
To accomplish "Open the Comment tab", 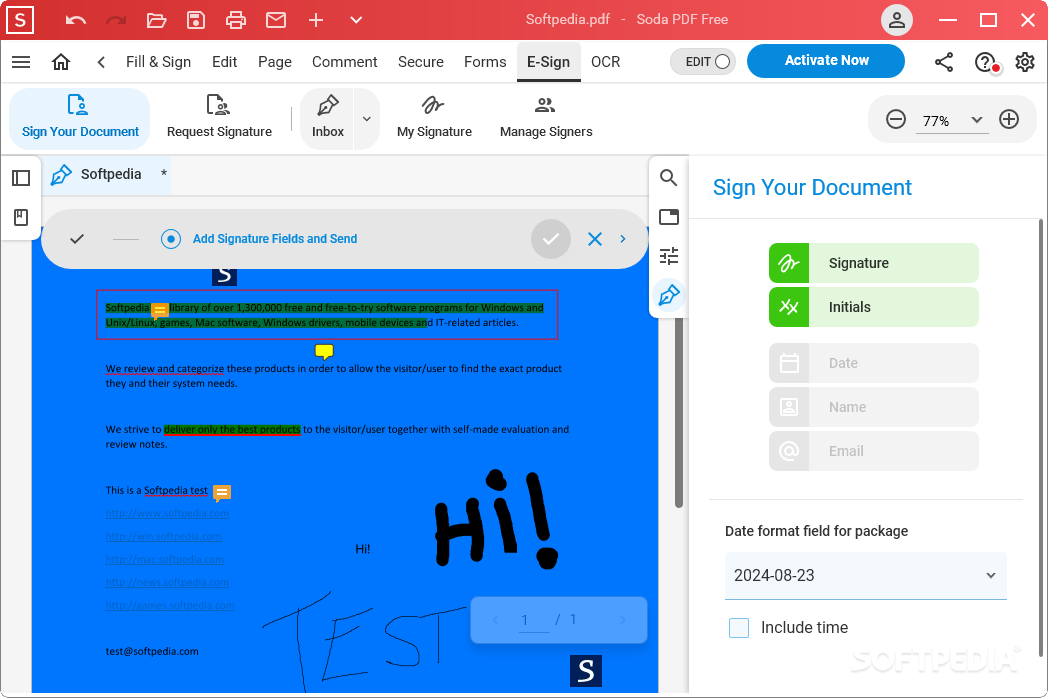I will (x=344, y=62).
